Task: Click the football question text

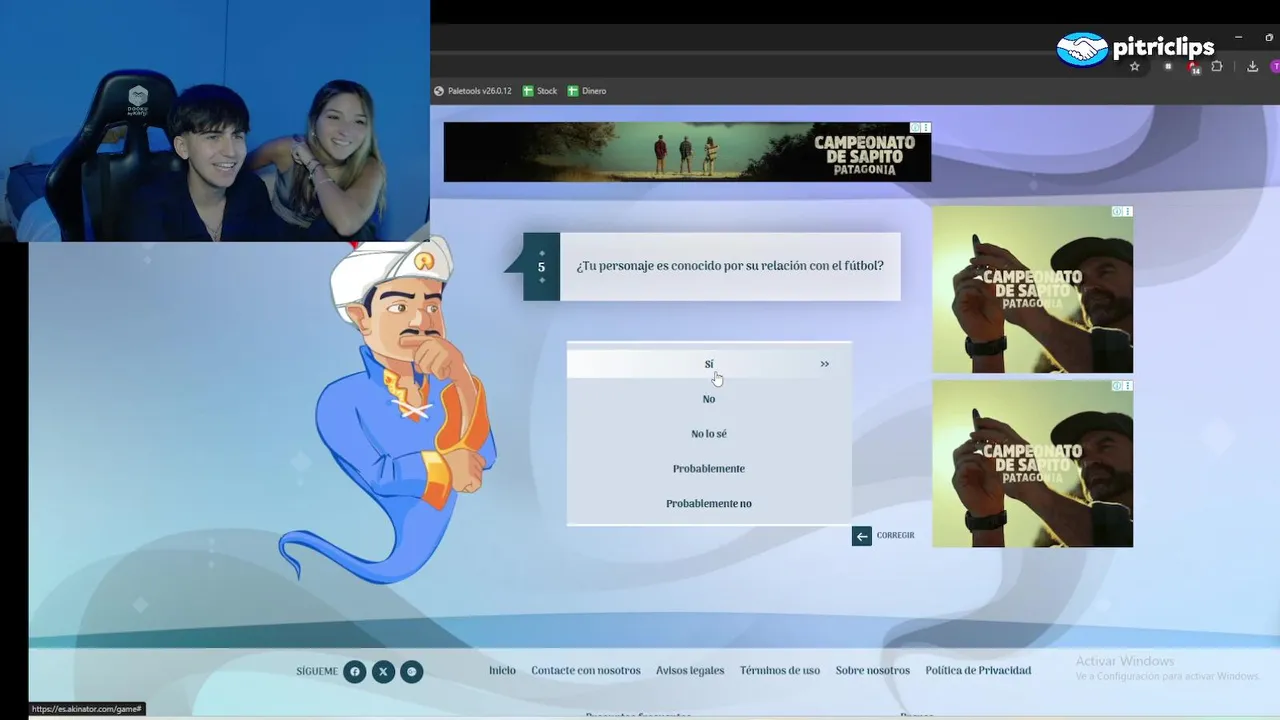Action: tap(730, 266)
